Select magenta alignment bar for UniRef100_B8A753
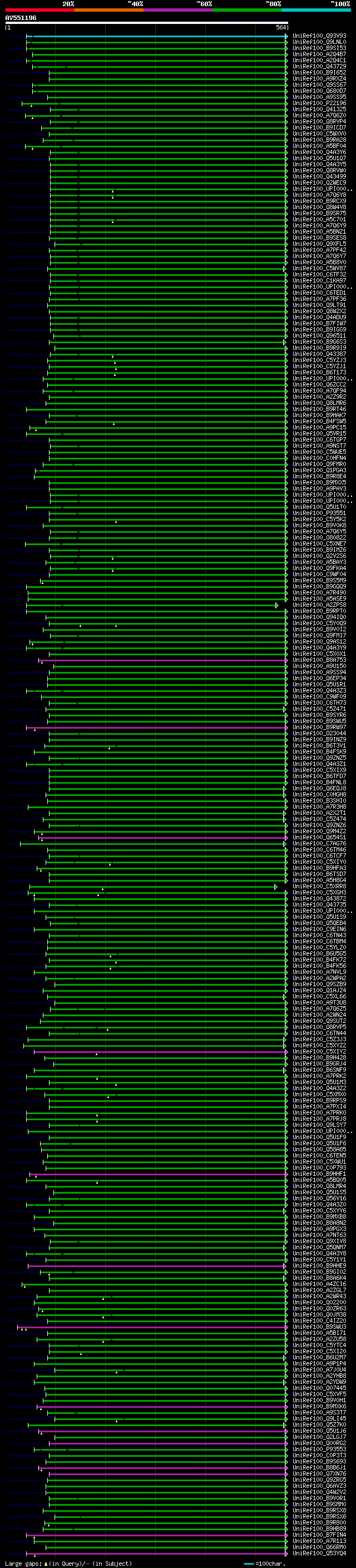356x1568 pixels. pos(163,660)
